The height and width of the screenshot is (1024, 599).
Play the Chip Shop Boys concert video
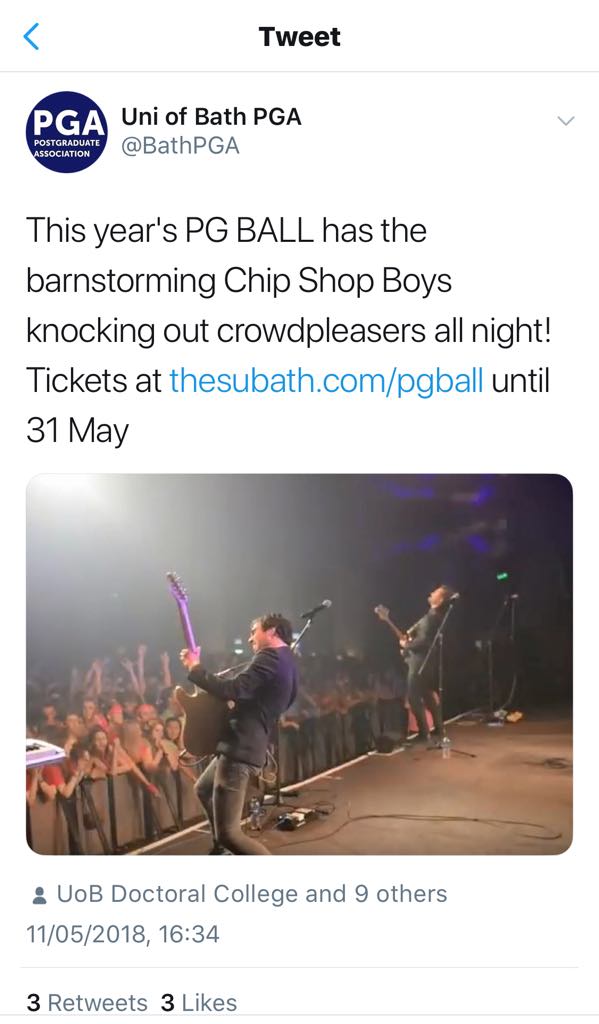pyautogui.click(x=299, y=664)
